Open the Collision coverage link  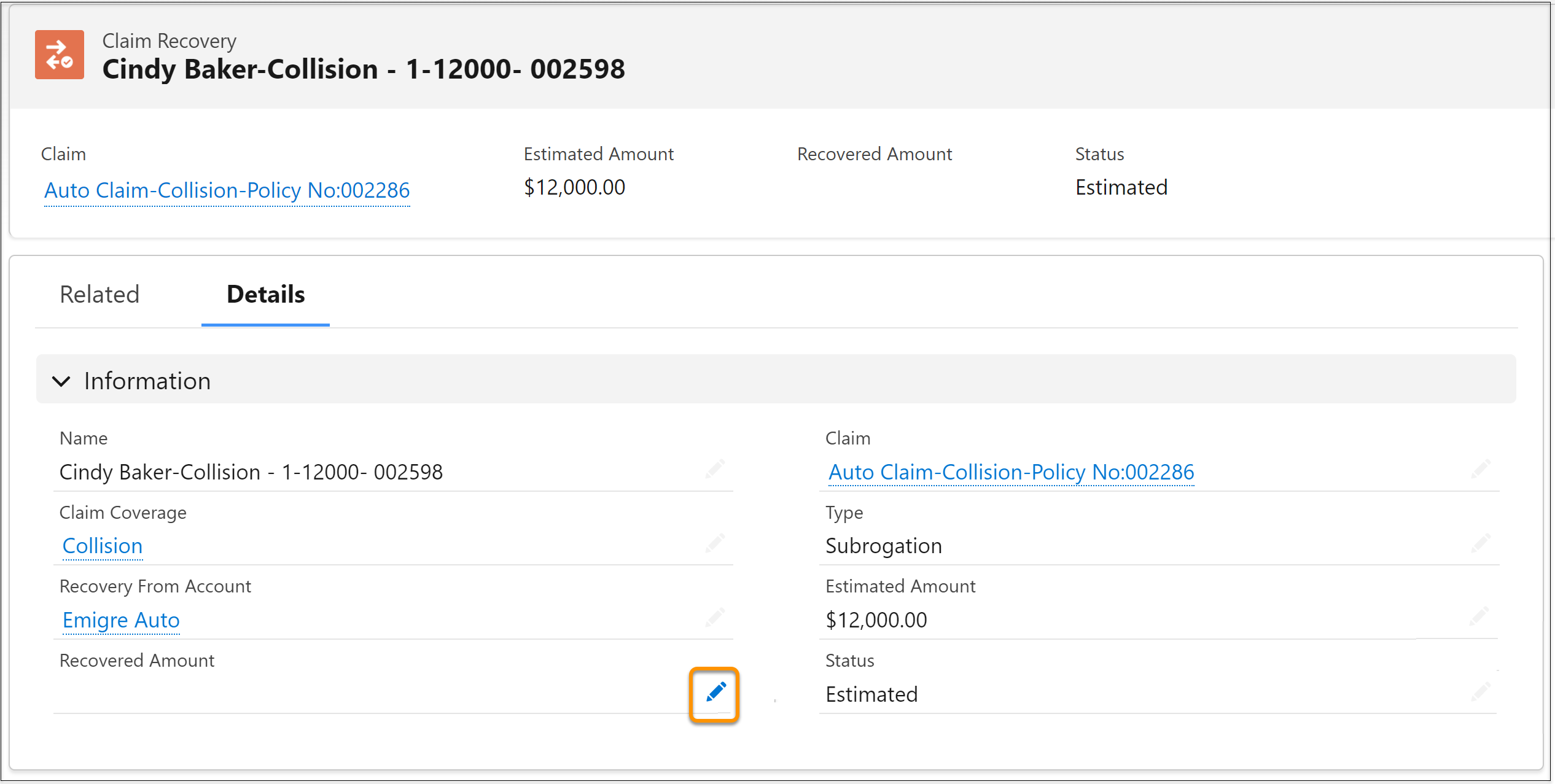[103, 546]
